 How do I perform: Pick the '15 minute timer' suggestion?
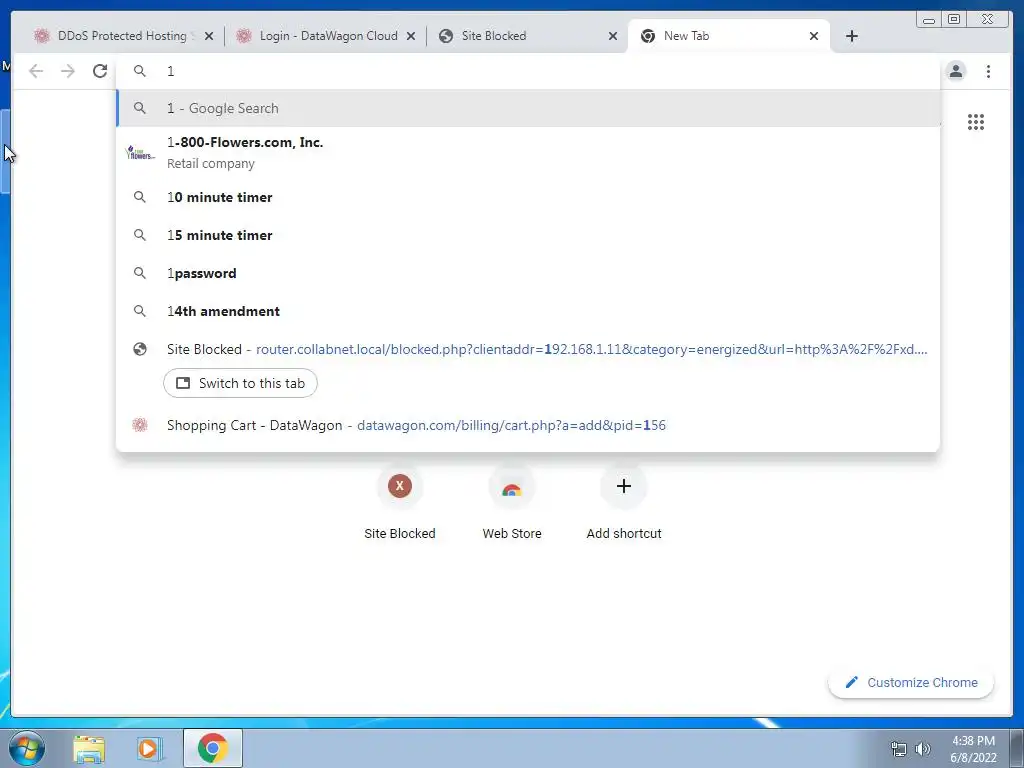point(528,235)
